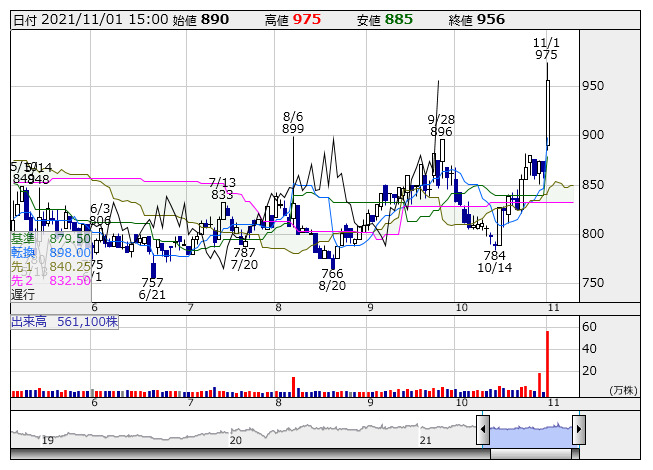Select the 転換 898.00 legend entry
The width and height of the screenshot is (653, 470).
click(x=51, y=253)
